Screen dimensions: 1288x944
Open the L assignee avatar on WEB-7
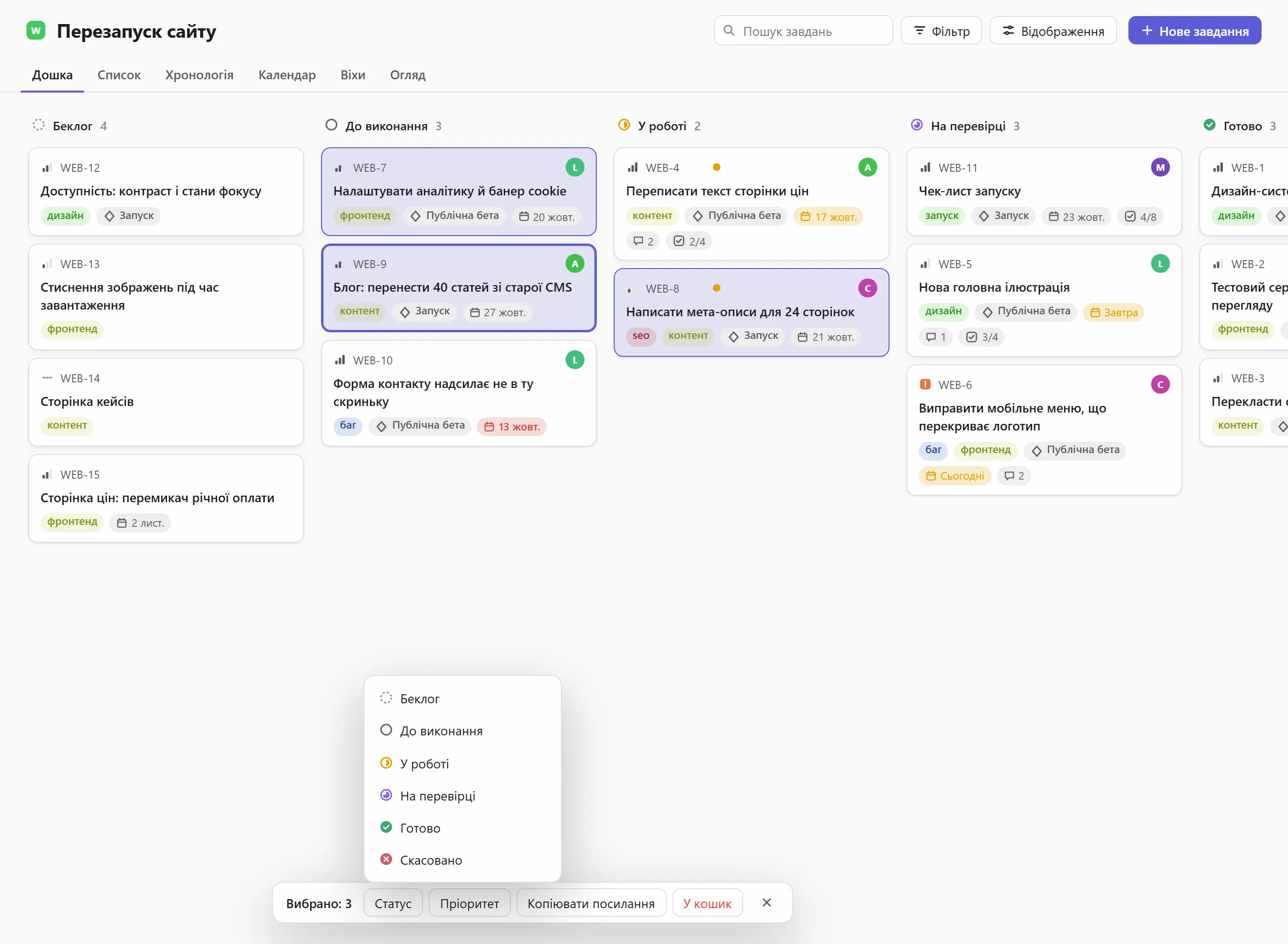[575, 168]
